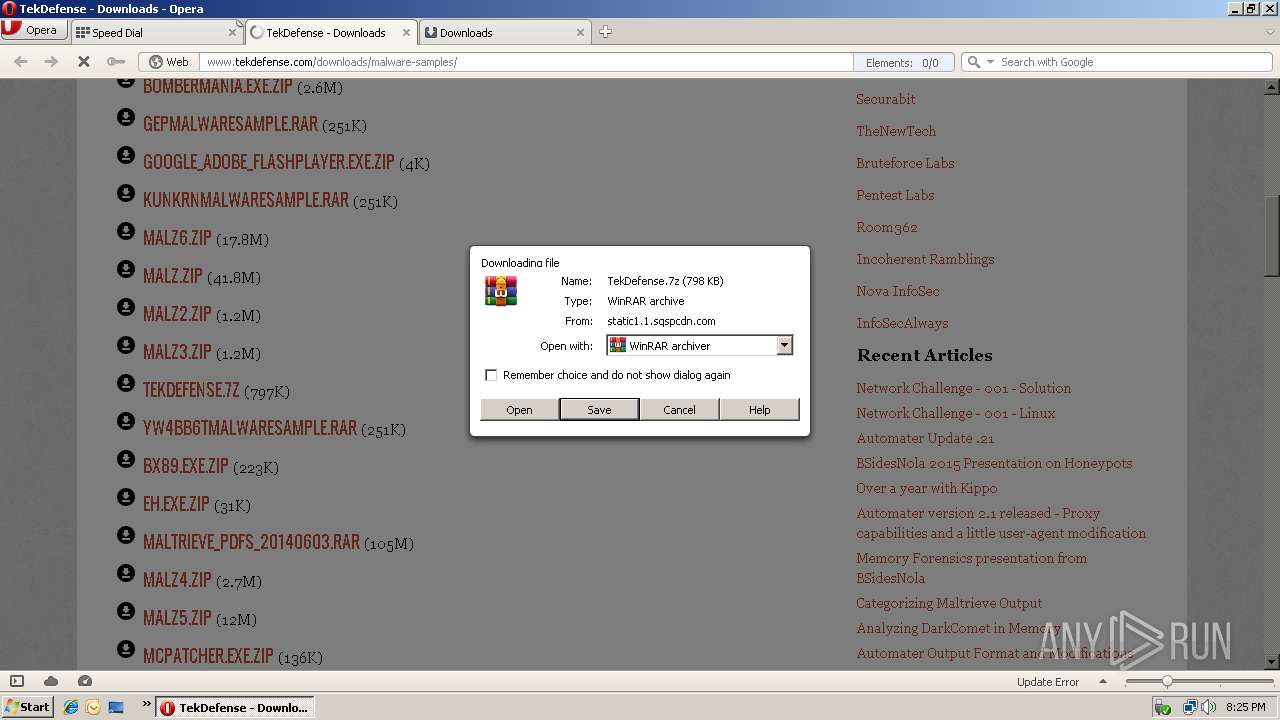Open the Securabit sidebar link
Viewport: 1280px width, 720px height.
tap(885, 99)
